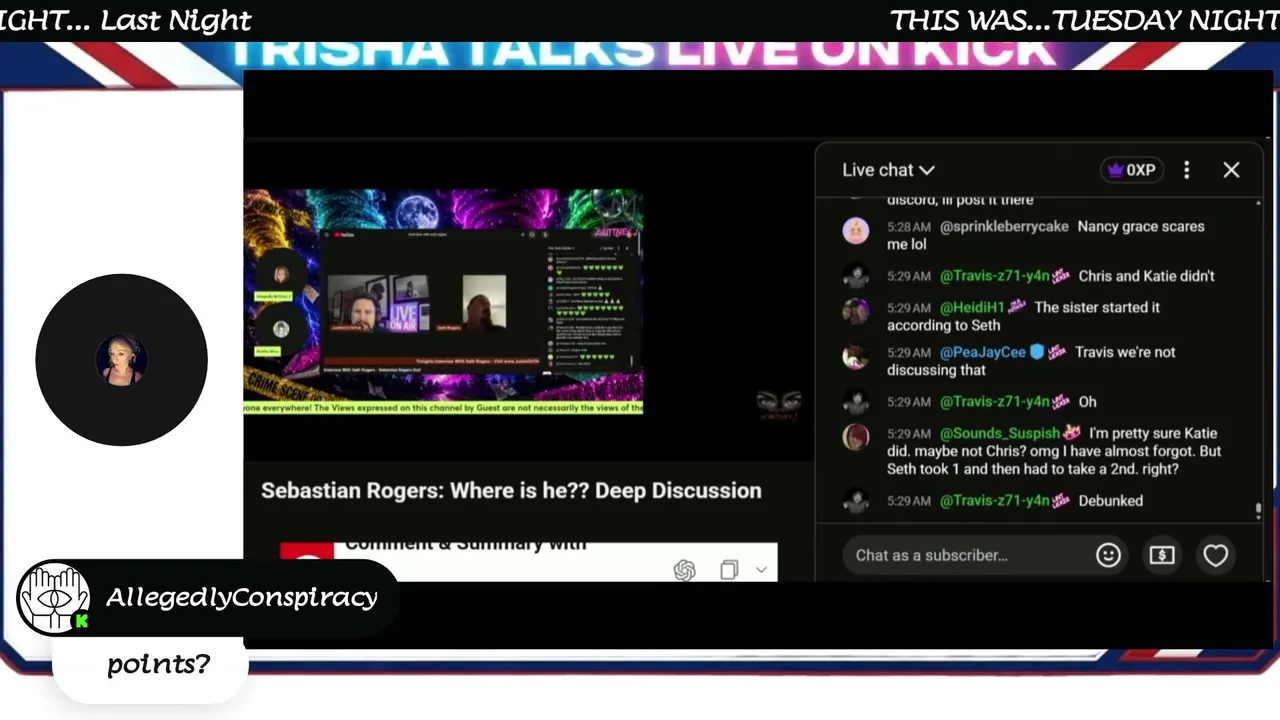Click the embedded interview video thumbnail

[443, 301]
